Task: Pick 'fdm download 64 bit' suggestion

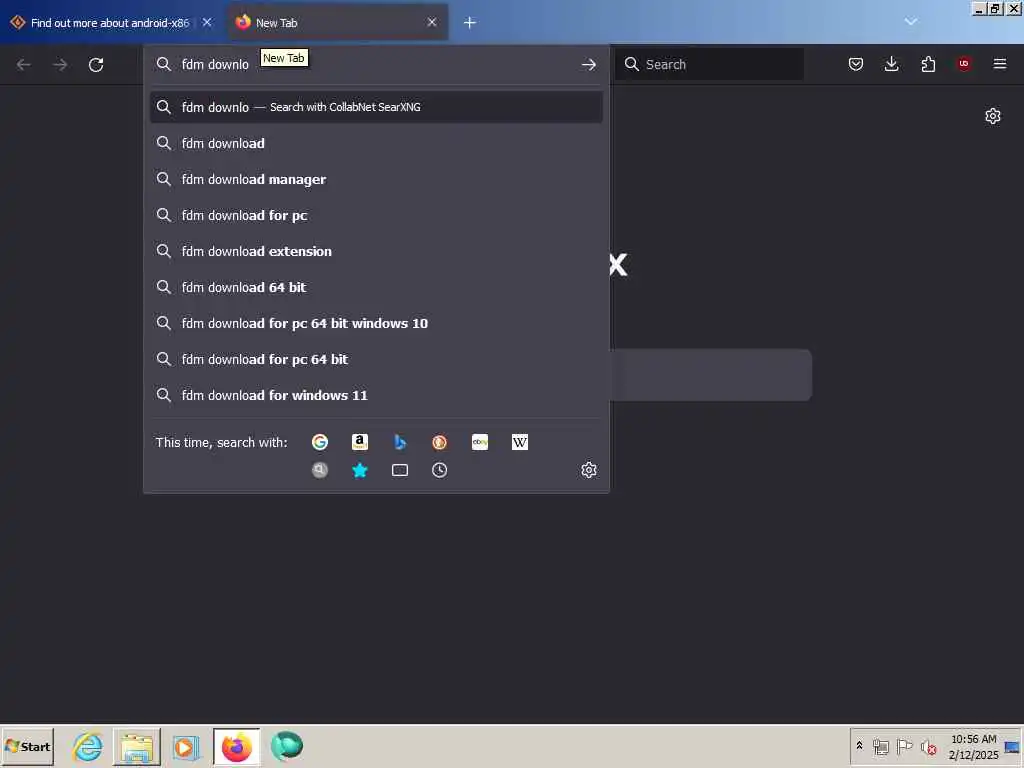Action: click(x=376, y=287)
